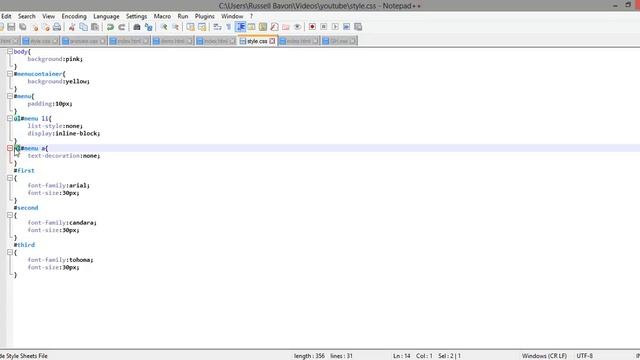Click the green Undo arrow icon
Screen dimensions: 640x360
click(x=110, y=27)
